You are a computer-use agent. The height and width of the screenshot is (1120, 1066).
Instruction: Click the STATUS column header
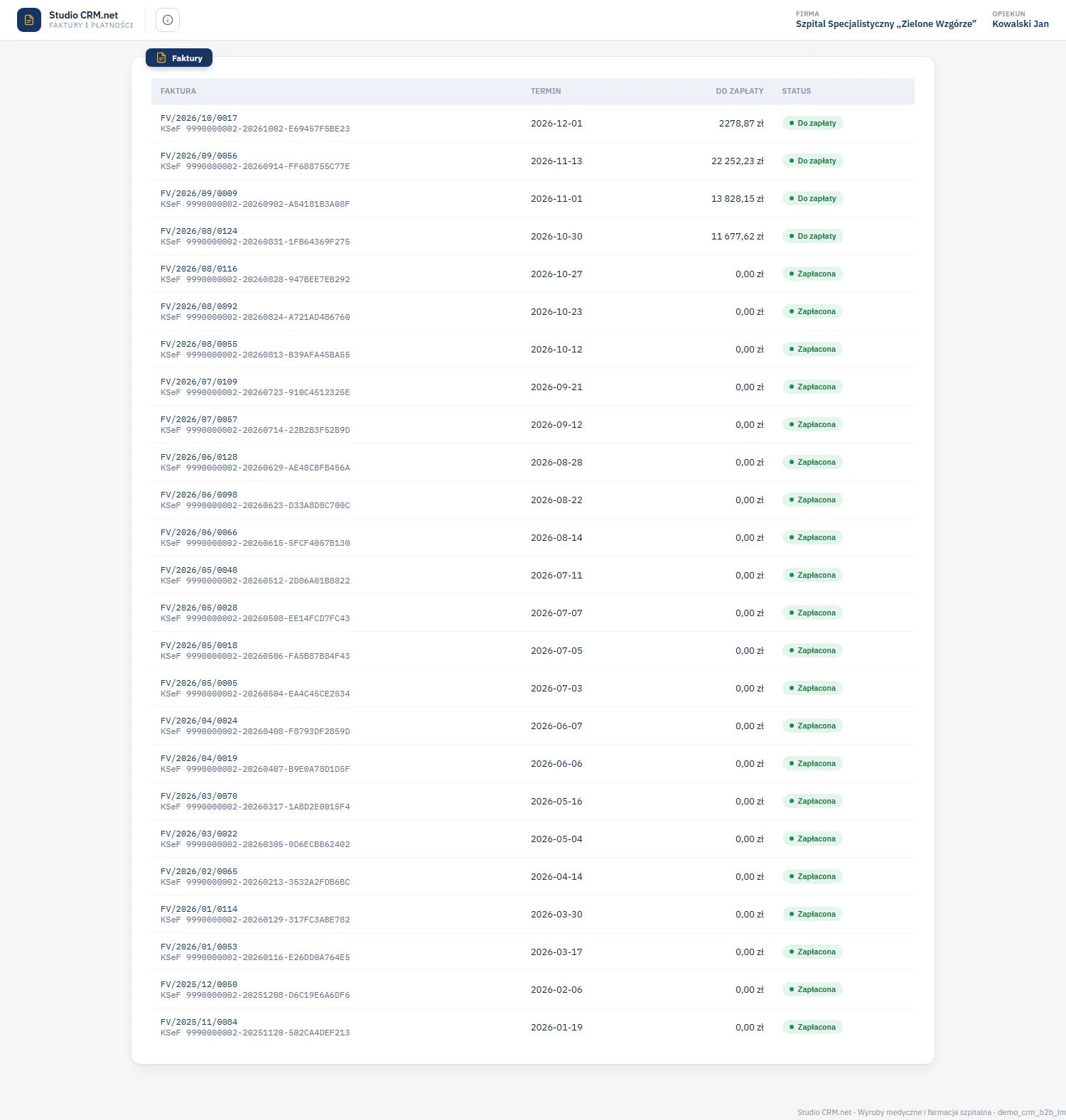pos(797,91)
